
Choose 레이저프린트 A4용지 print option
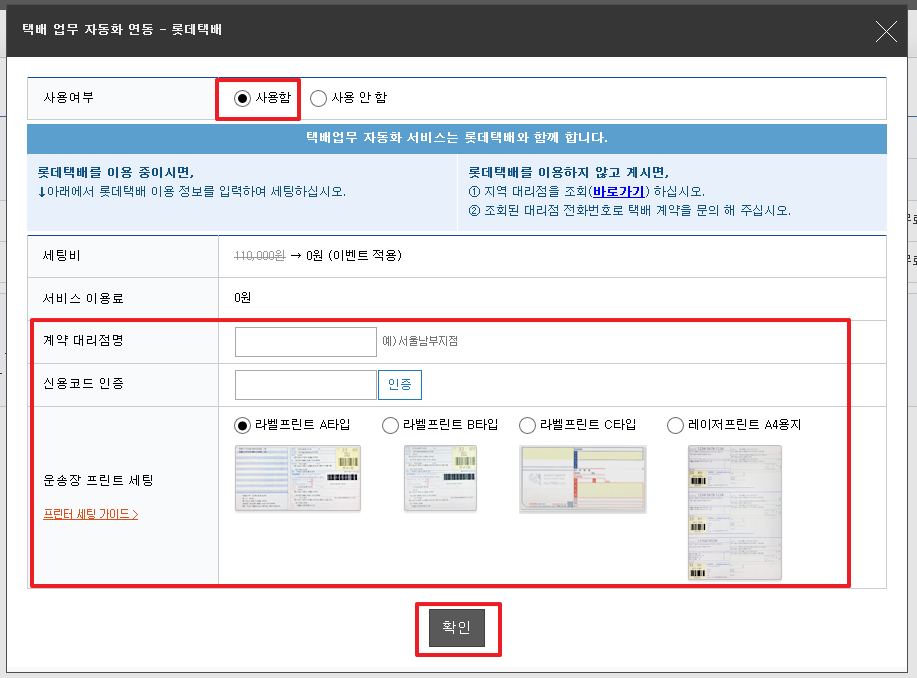(x=675, y=425)
